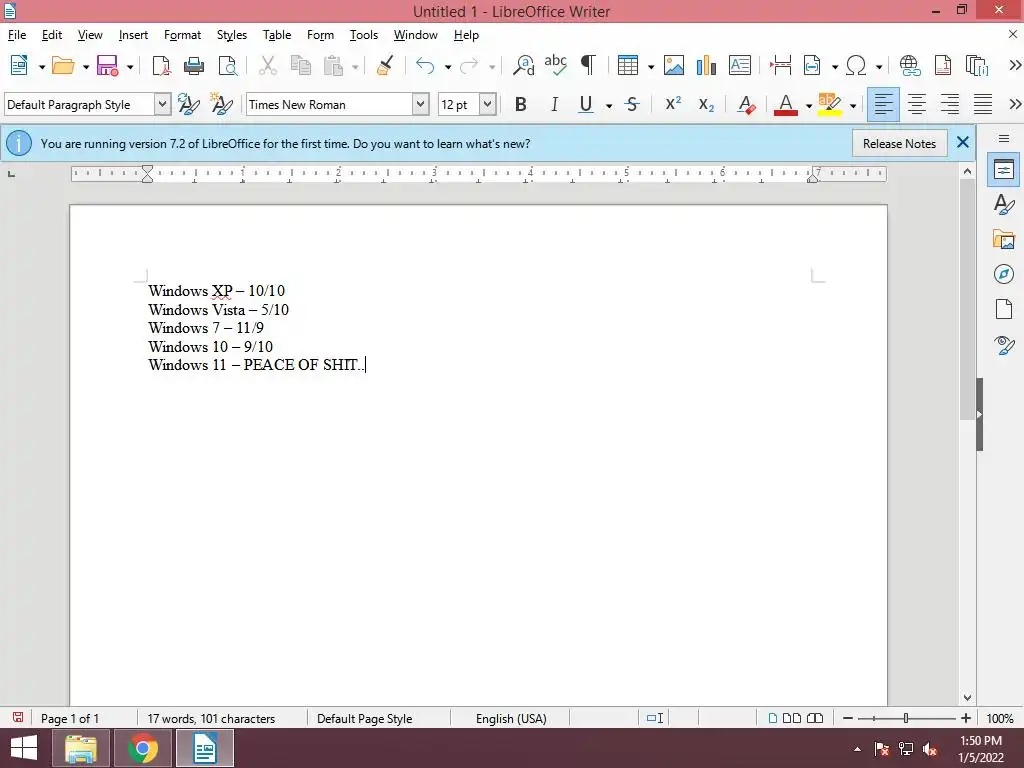Screen dimensions: 1024x768
Task: Set Align Right paragraph alignment
Action: click(950, 104)
